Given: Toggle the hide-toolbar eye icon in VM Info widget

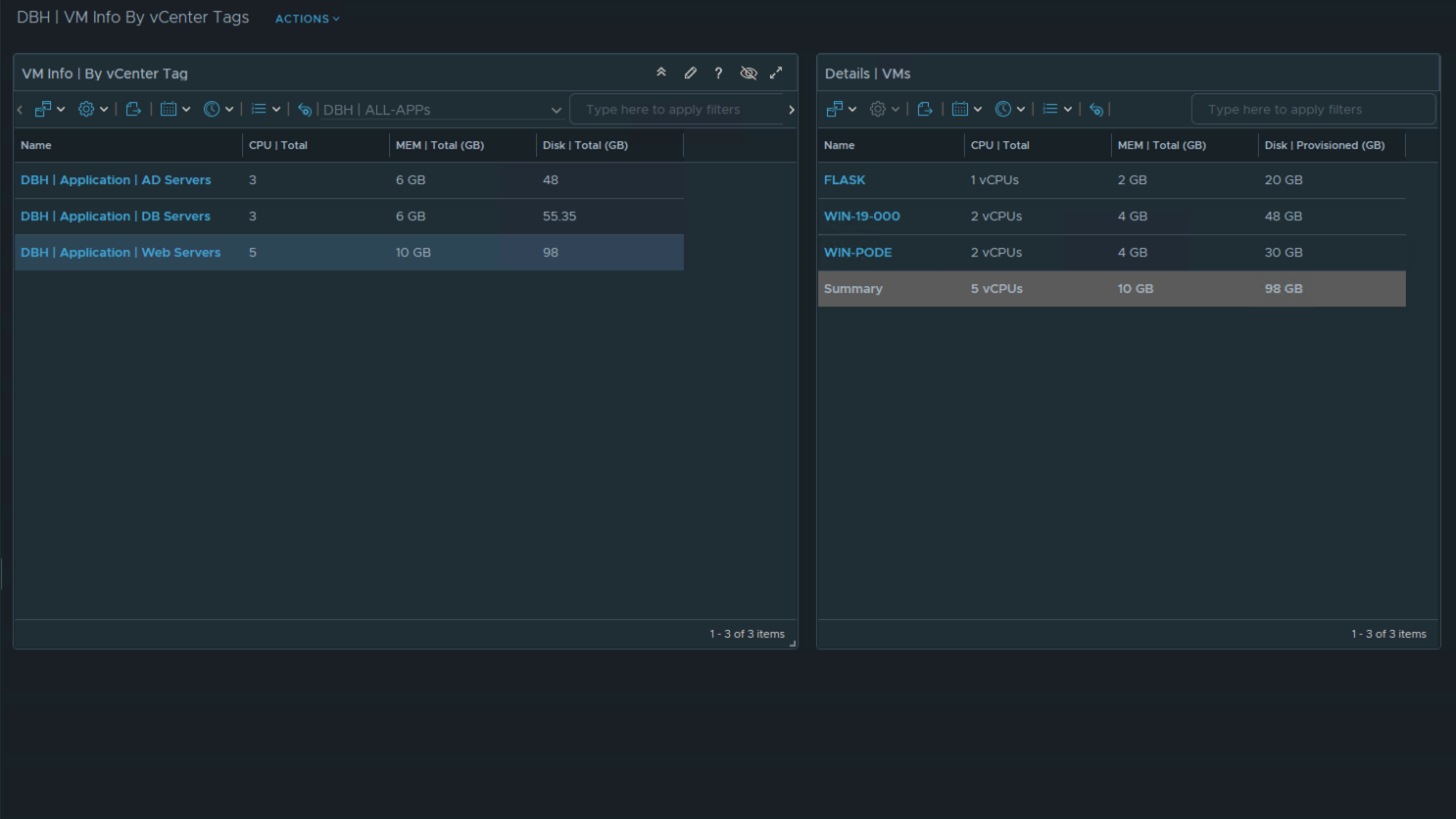Looking at the screenshot, I should (749, 73).
